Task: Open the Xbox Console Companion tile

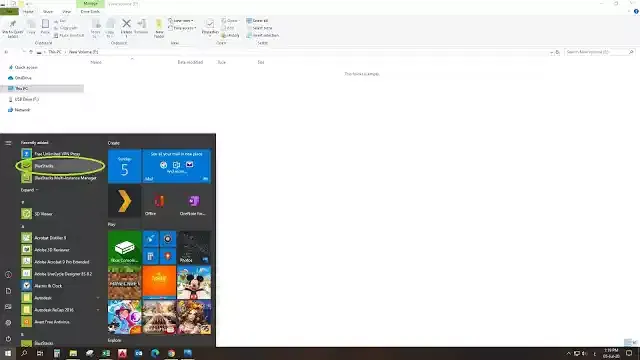Action: coord(124,248)
